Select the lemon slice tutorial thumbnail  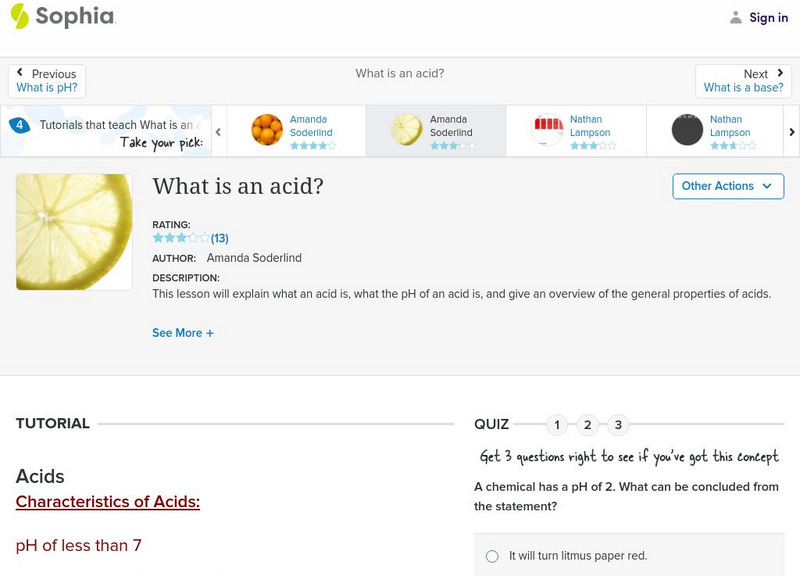(404, 128)
